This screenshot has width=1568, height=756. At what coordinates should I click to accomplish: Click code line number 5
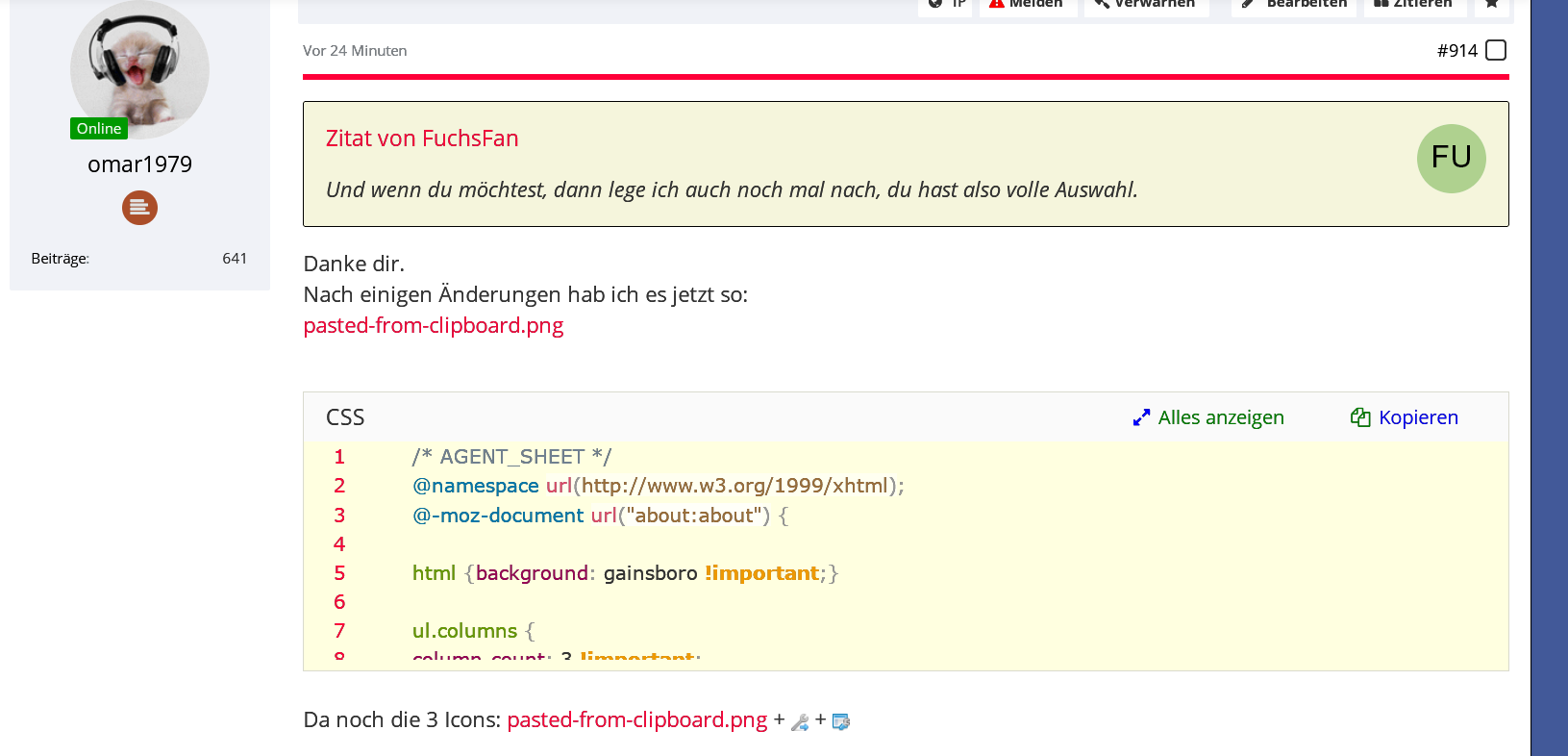(x=339, y=573)
